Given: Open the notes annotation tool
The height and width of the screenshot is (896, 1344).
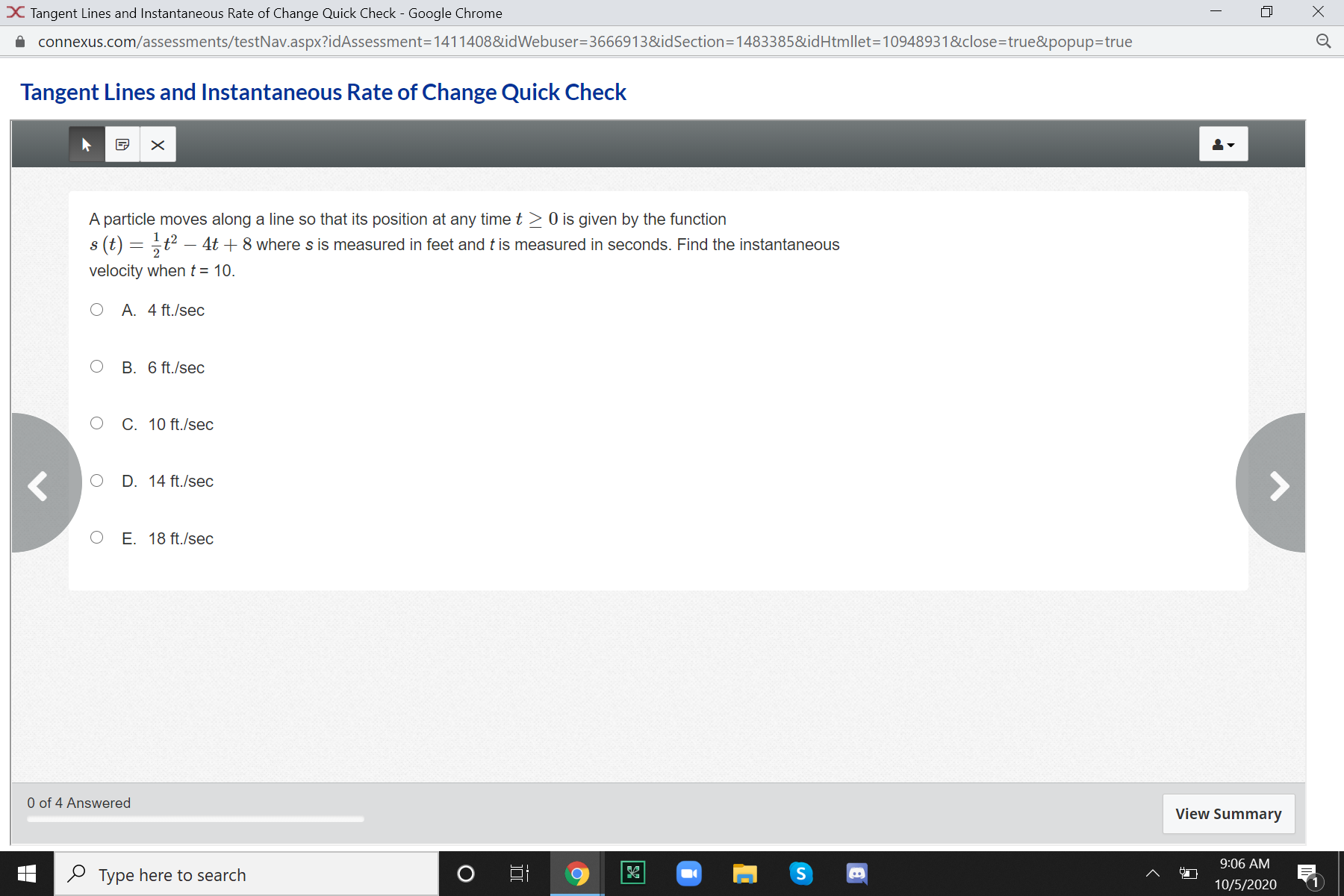Looking at the screenshot, I should pos(122,143).
